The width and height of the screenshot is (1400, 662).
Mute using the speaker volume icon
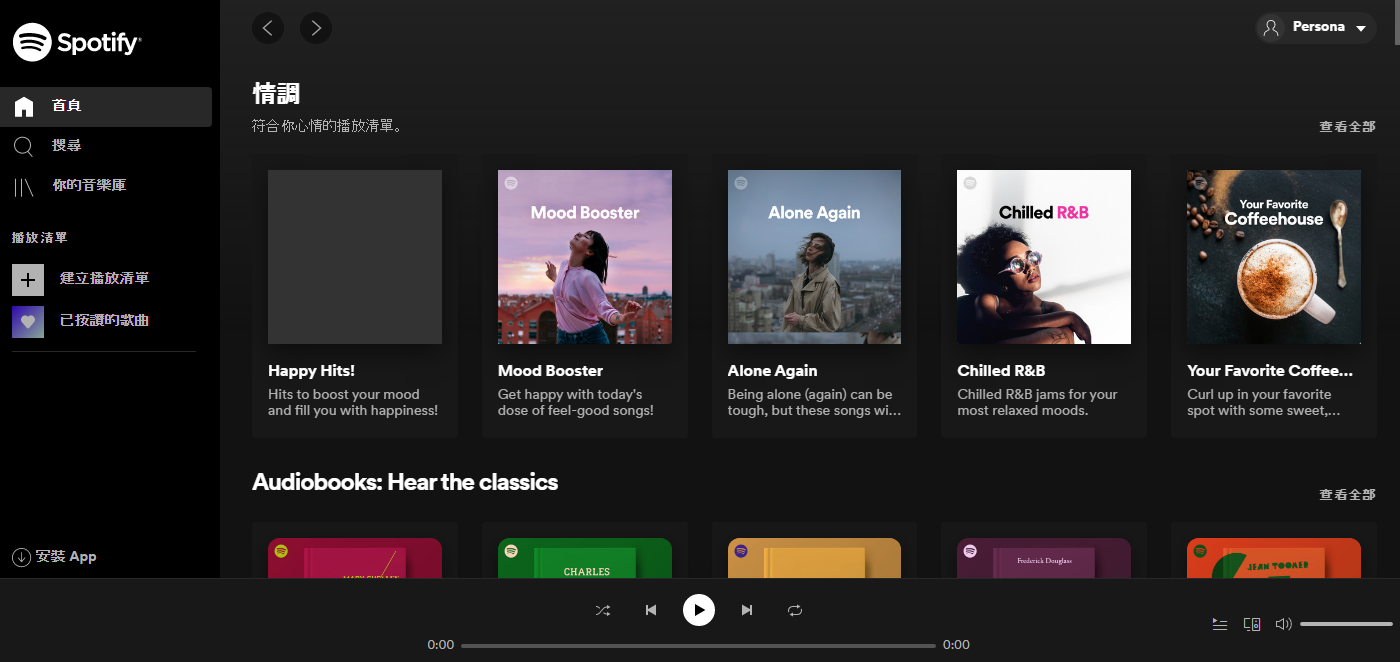pos(1283,624)
